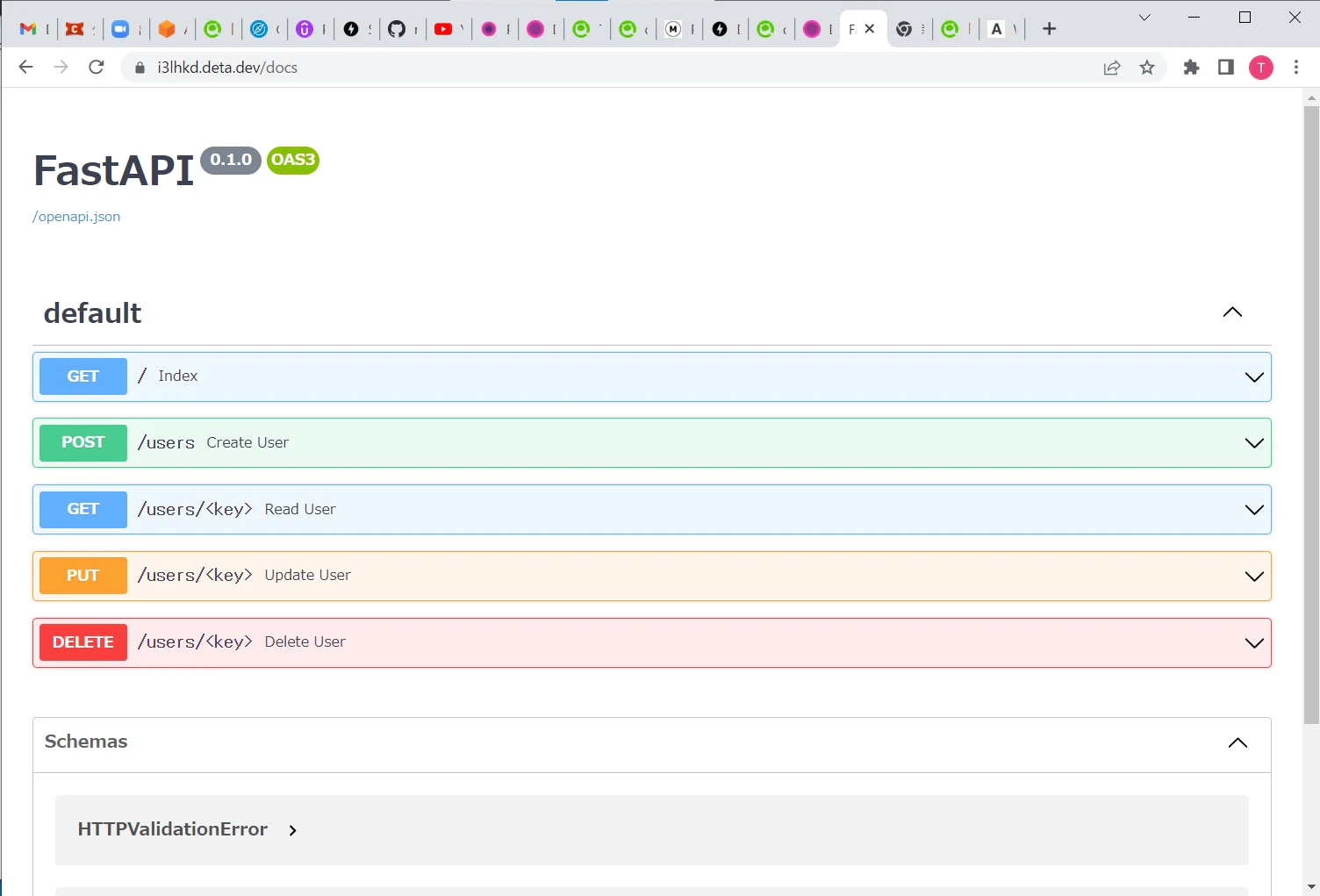Viewport: 1320px width, 896px height.
Task: Expand the Delete User endpoint arrow
Action: click(x=1254, y=643)
